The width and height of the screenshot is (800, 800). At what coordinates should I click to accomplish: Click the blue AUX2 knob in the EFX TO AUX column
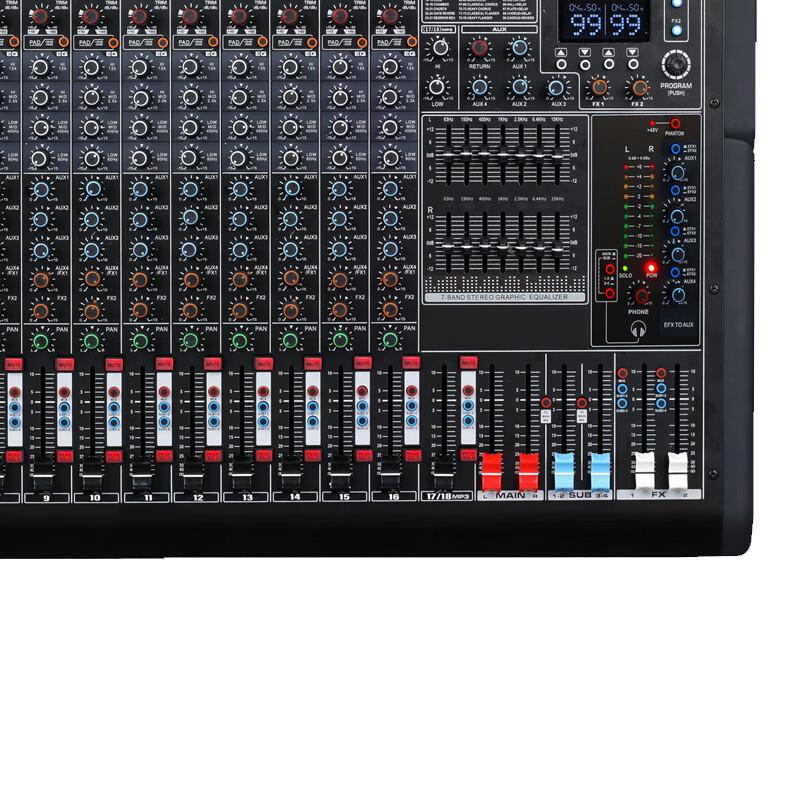pos(678,216)
